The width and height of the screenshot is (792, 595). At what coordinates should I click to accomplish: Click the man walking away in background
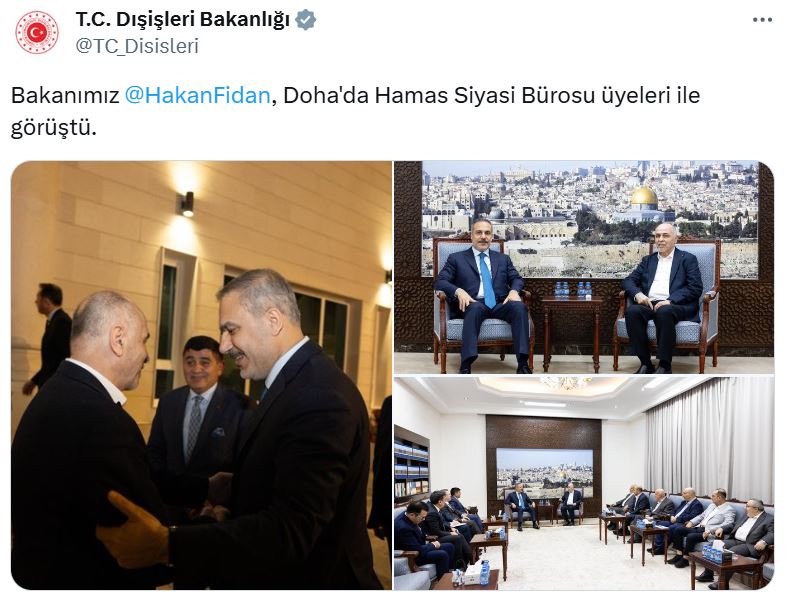[49, 338]
